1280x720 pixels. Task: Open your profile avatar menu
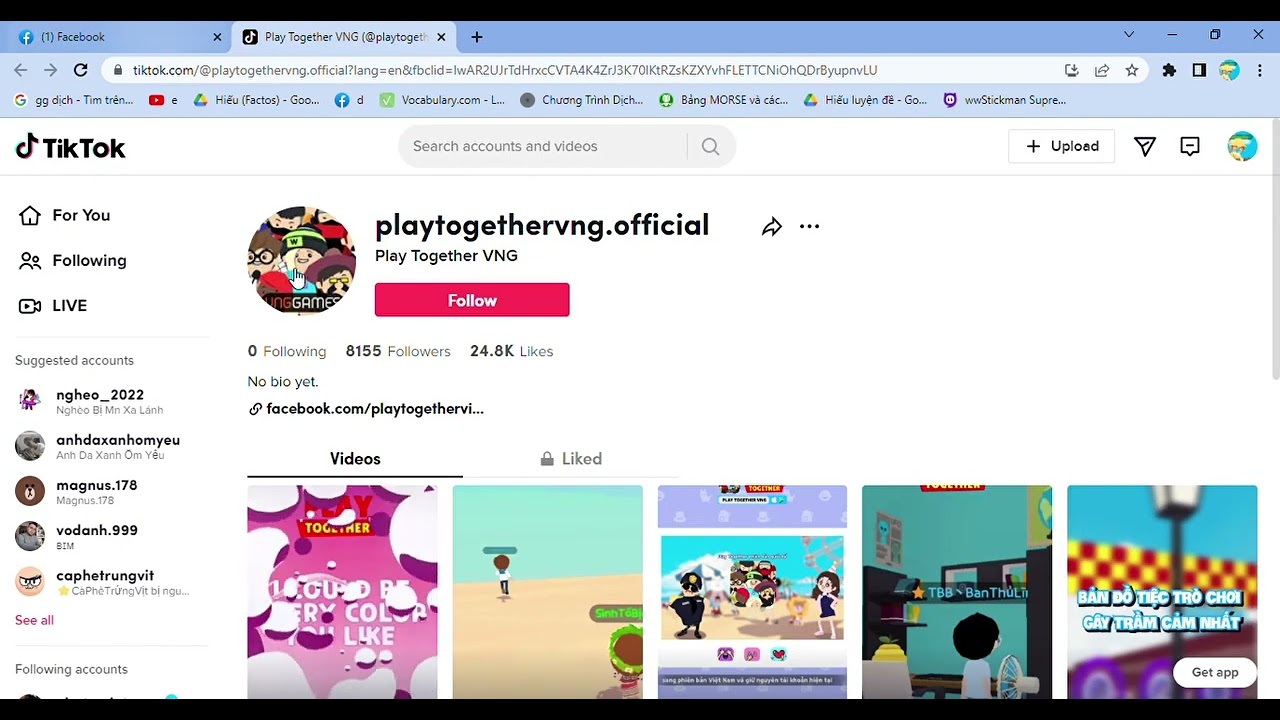(1241, 147)
